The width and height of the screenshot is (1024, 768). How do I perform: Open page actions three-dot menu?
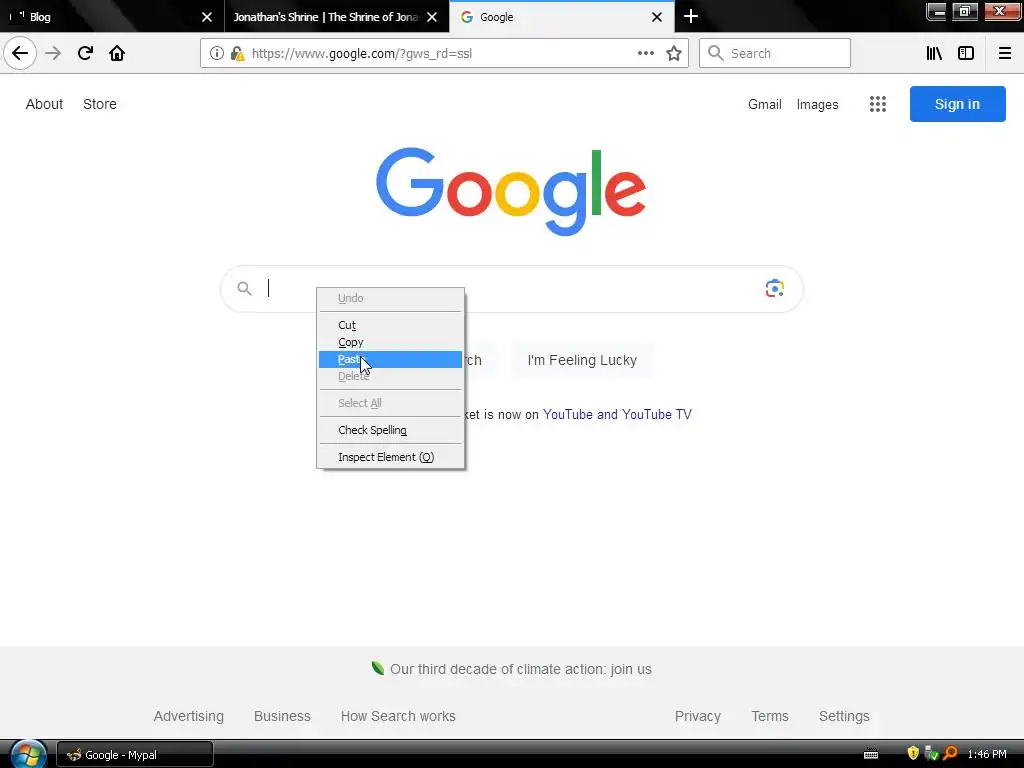[x=645, y=53]
